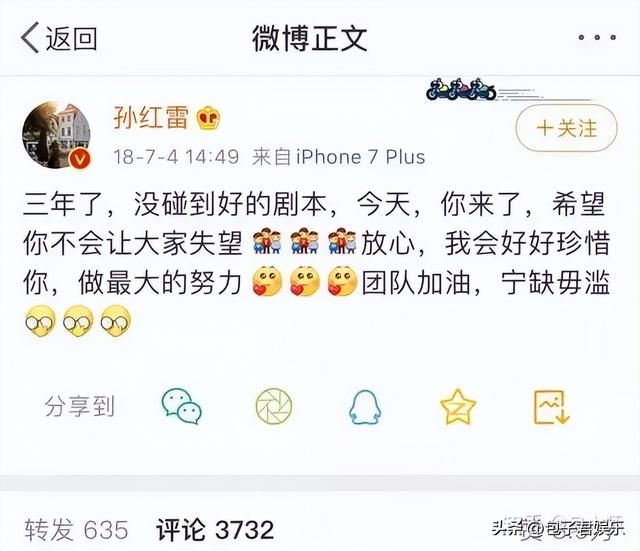The height and width of the screenshot is (551, 640).
Task: Follow 孙红雷 with +关注 button
Action: point(566,128)
